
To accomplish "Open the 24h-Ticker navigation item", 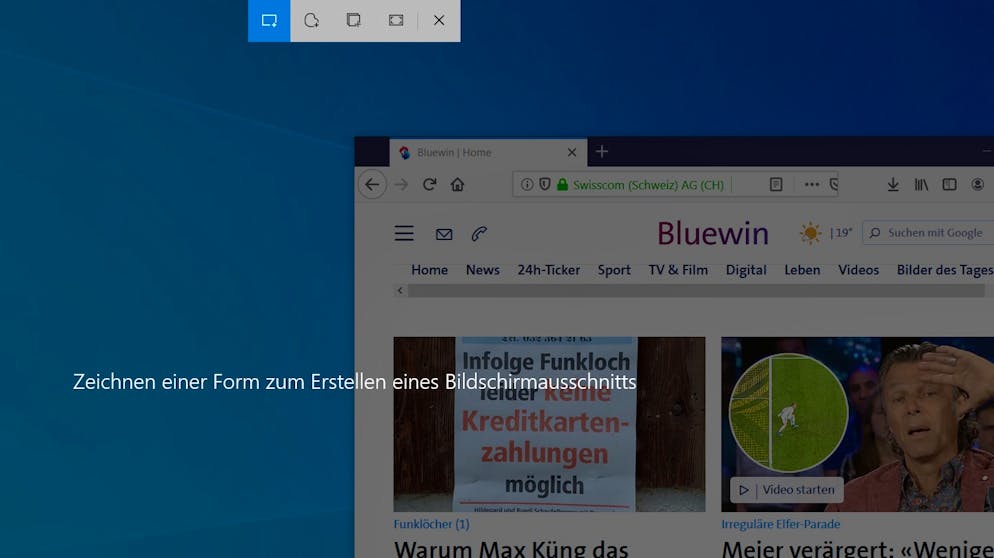I will (548, 270).
